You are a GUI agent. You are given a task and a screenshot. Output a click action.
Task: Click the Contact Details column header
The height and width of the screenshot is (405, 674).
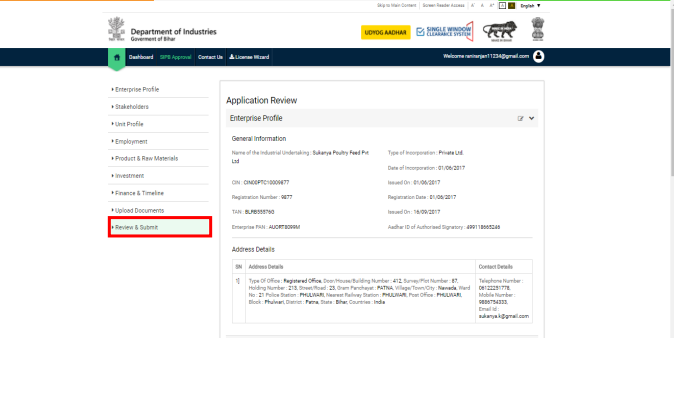coord(496,267)
